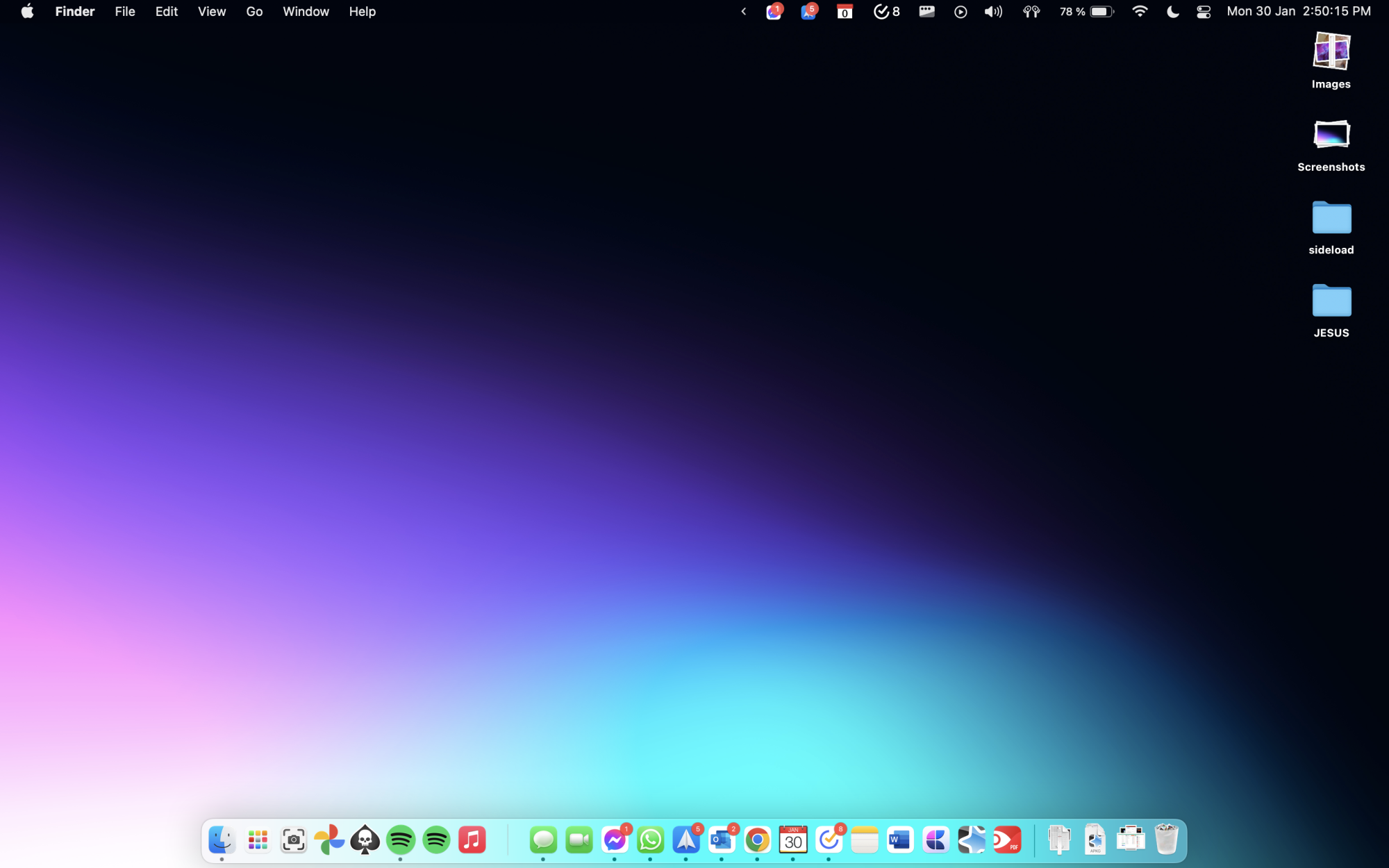Open Control Center switches icon
Screen dimensions: 1389x868
(1204, 12)
